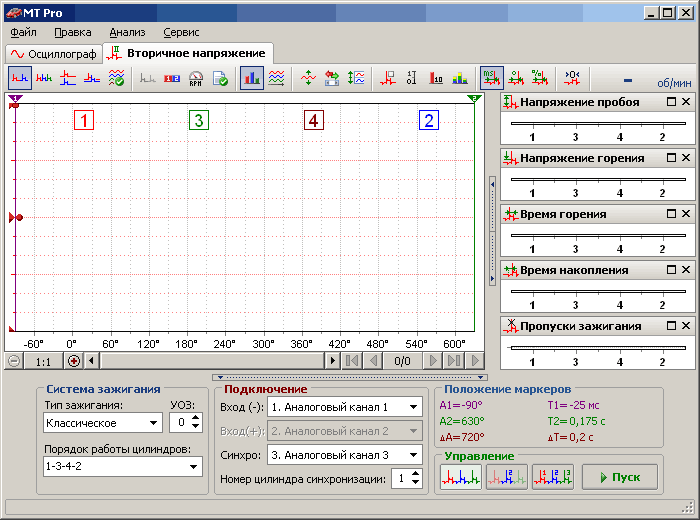Toggle cylinder 2 marker on graph
Screen dimensions: 700x520
click(x=429, y=121)
